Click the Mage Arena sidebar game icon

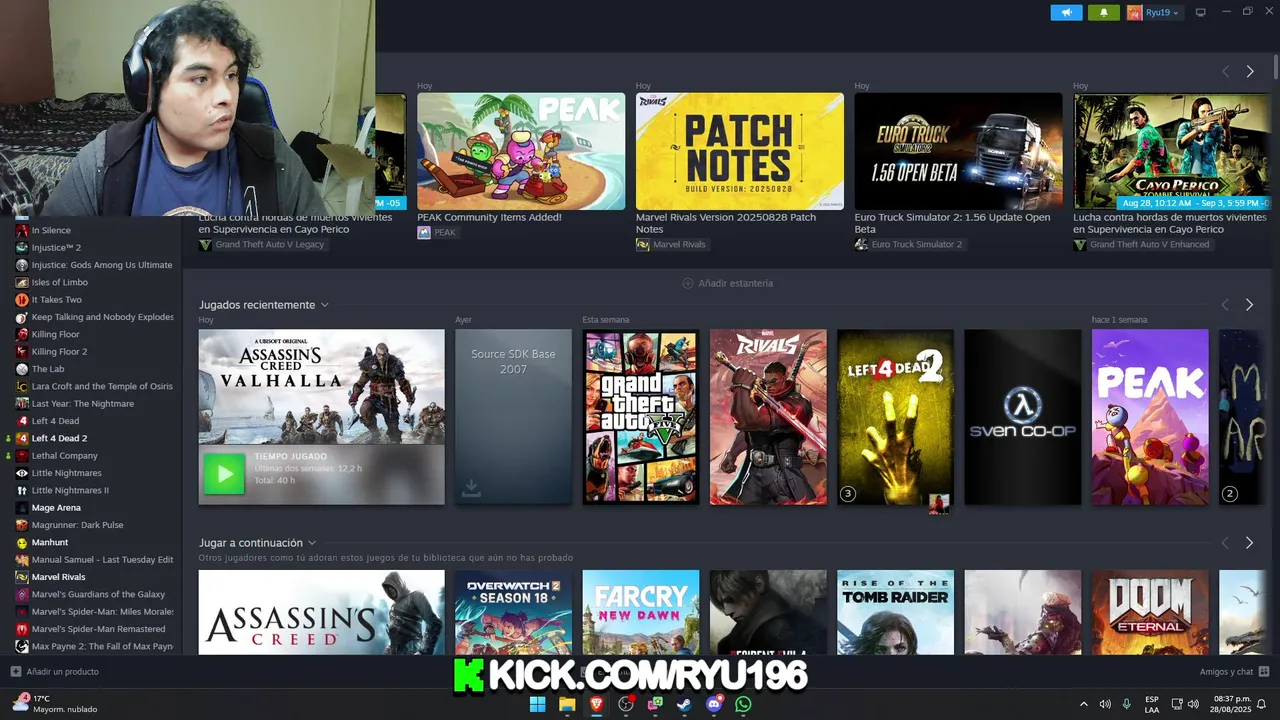coord(22,508)
